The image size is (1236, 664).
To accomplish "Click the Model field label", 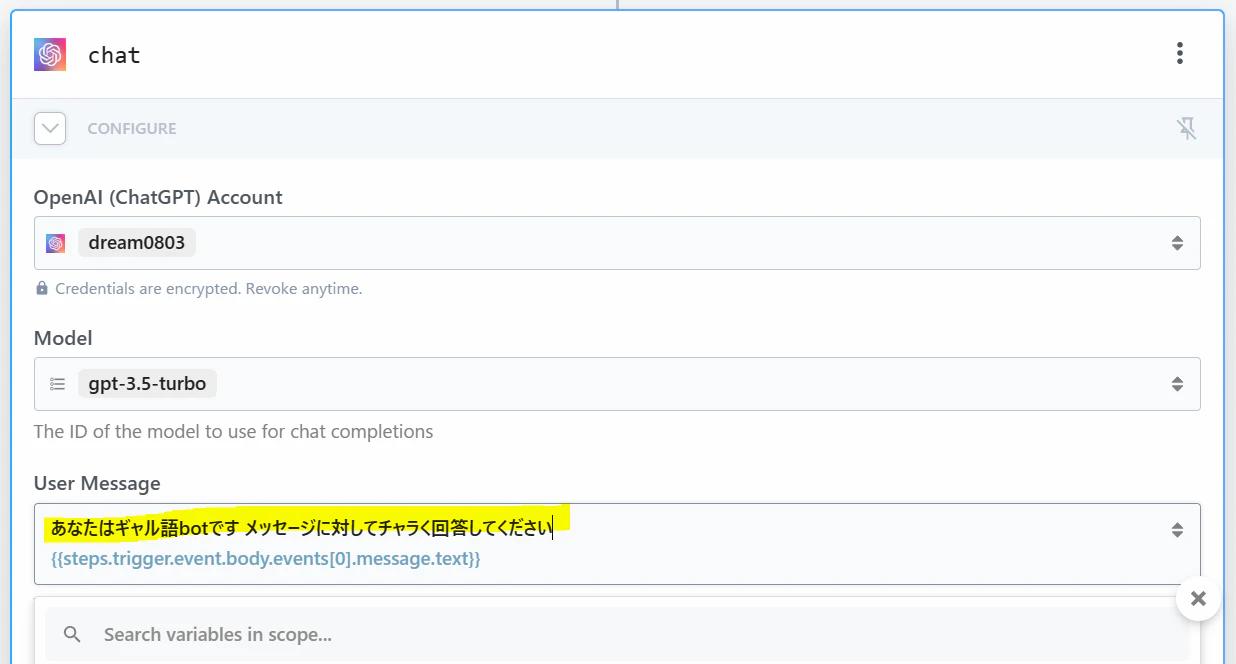I will click(x=63, y=338).
